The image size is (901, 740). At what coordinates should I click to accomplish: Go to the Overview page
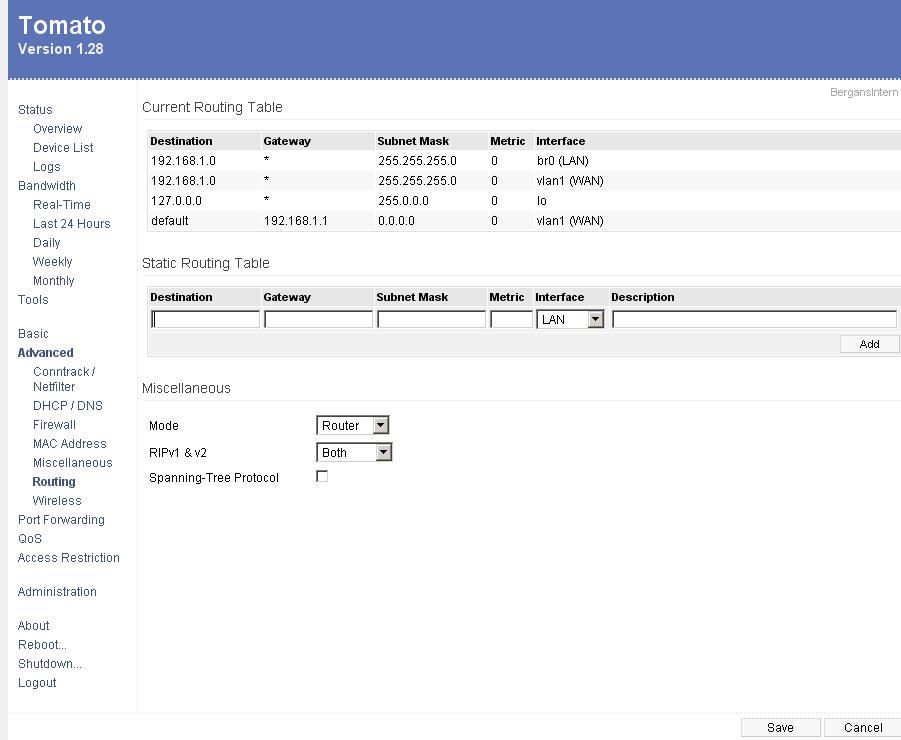[x=57, y=129]
